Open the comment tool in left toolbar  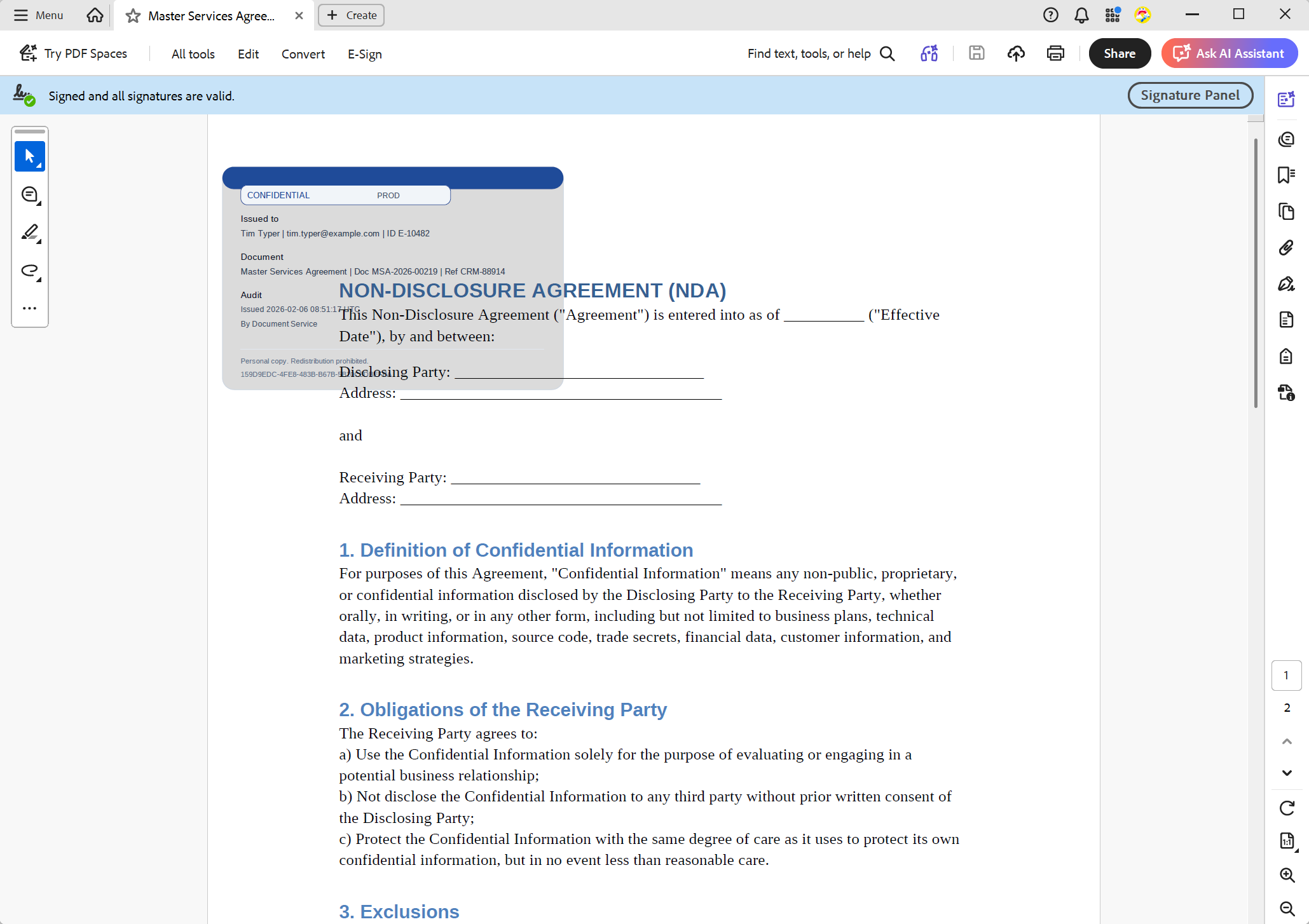pos(29,194)
